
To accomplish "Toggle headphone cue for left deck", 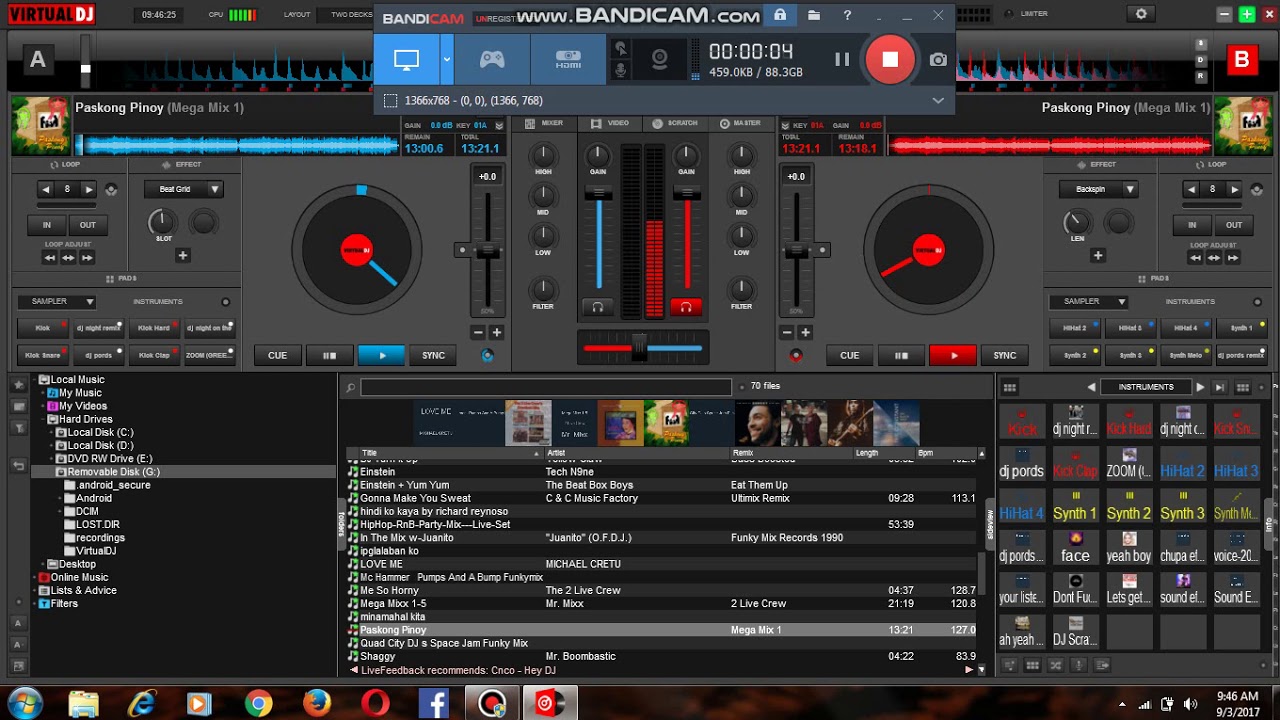I will tap(598, 307).
